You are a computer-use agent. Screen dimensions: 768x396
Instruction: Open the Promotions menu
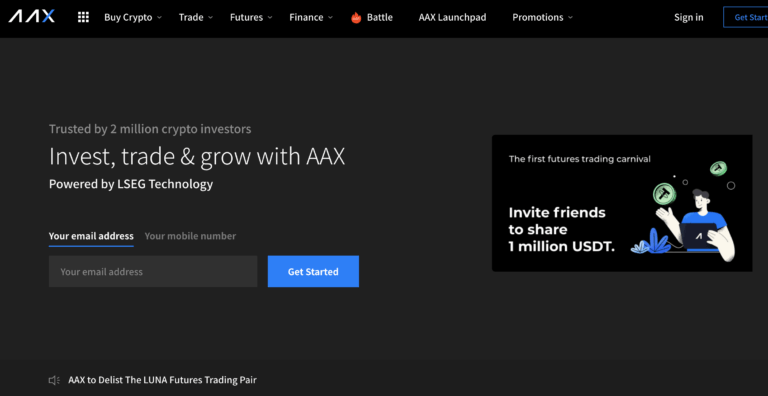(538, 18)
